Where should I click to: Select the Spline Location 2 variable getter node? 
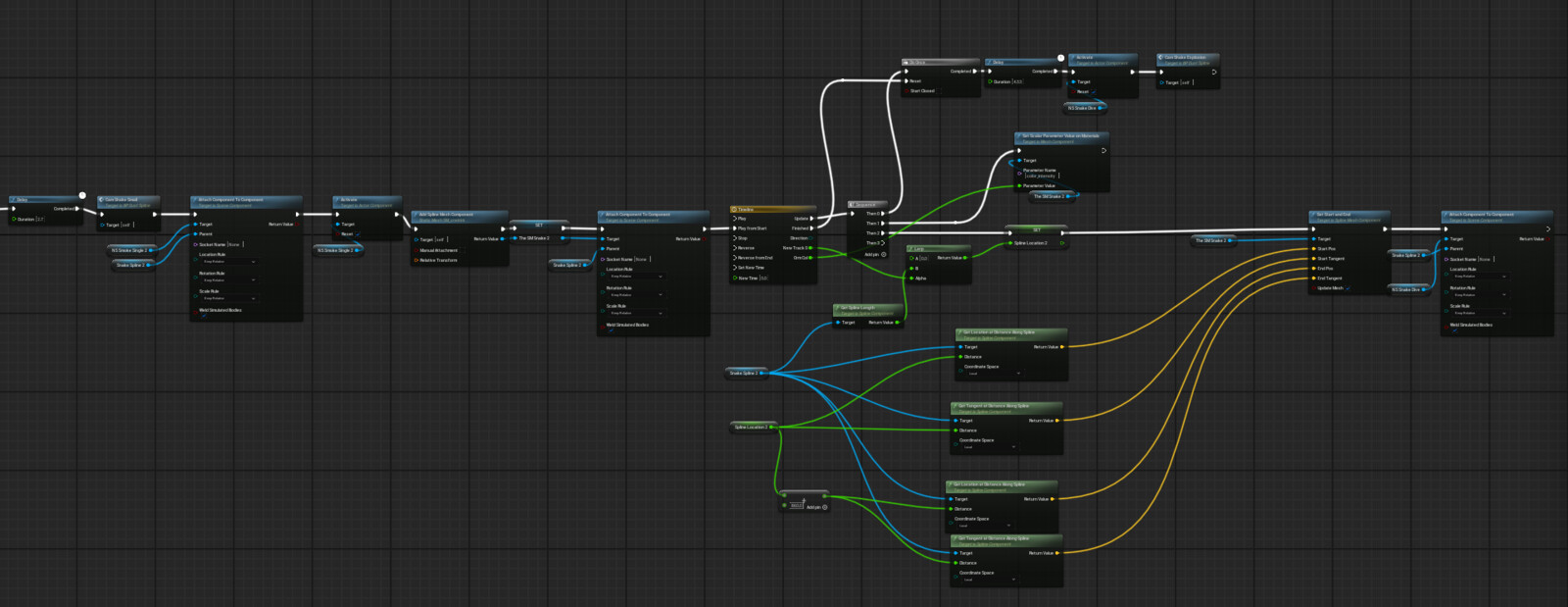[x=753, y=427]
